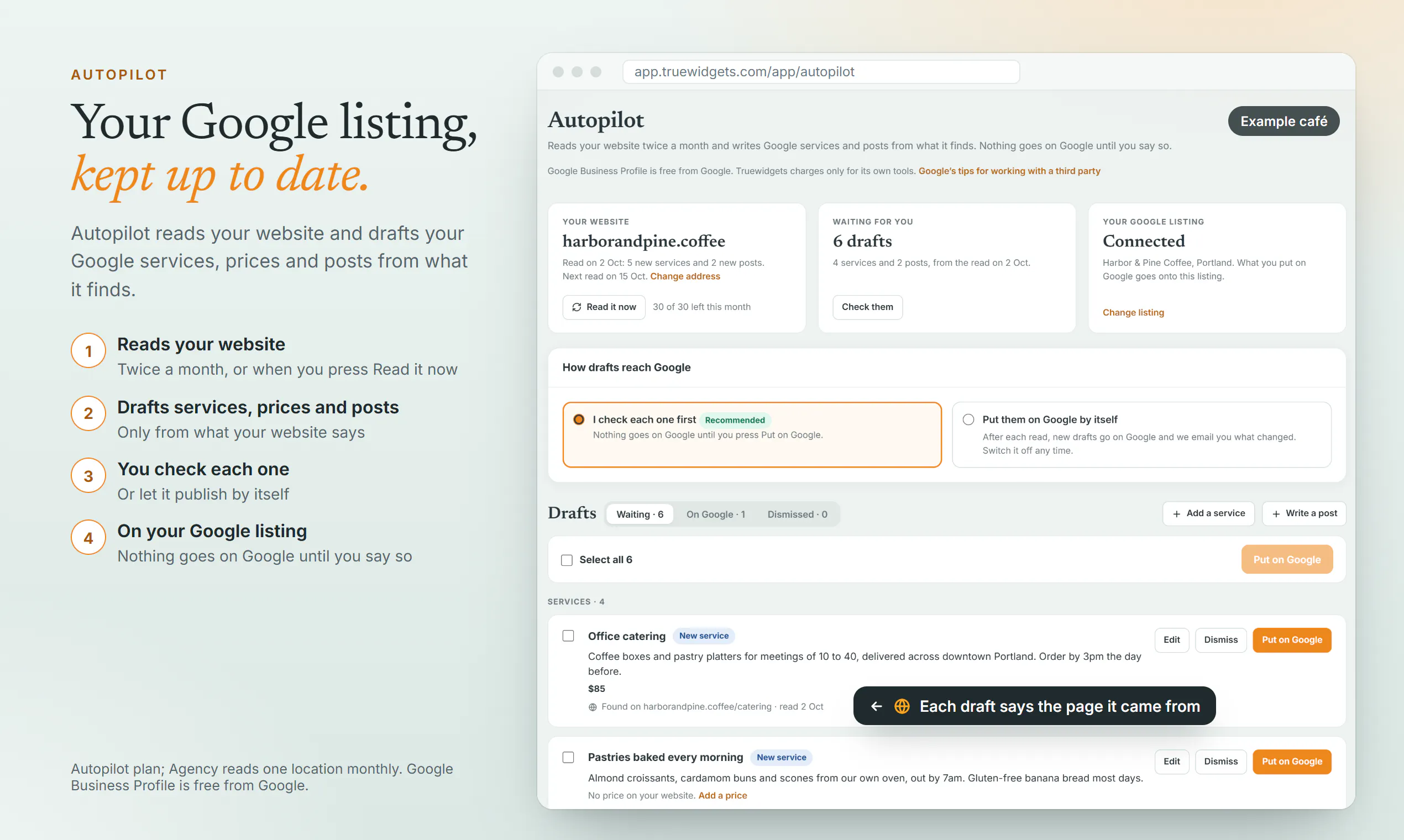Viewport: 1404px width, 840px height.
Task: Tick the Select all 6 checkbox
Action: coord(567,560)
